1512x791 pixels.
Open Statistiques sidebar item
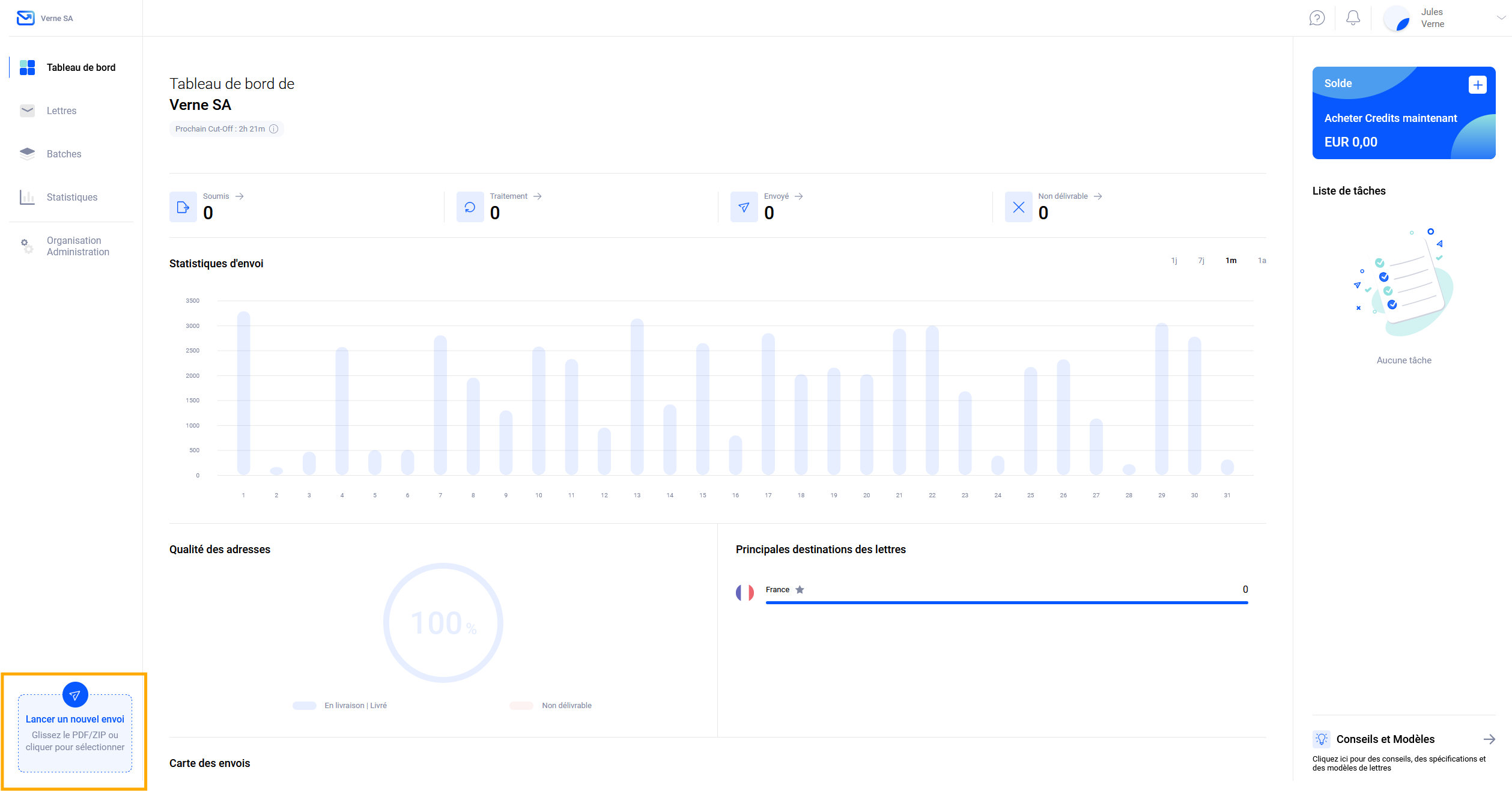pyautogui.click(x=71, y=198)
